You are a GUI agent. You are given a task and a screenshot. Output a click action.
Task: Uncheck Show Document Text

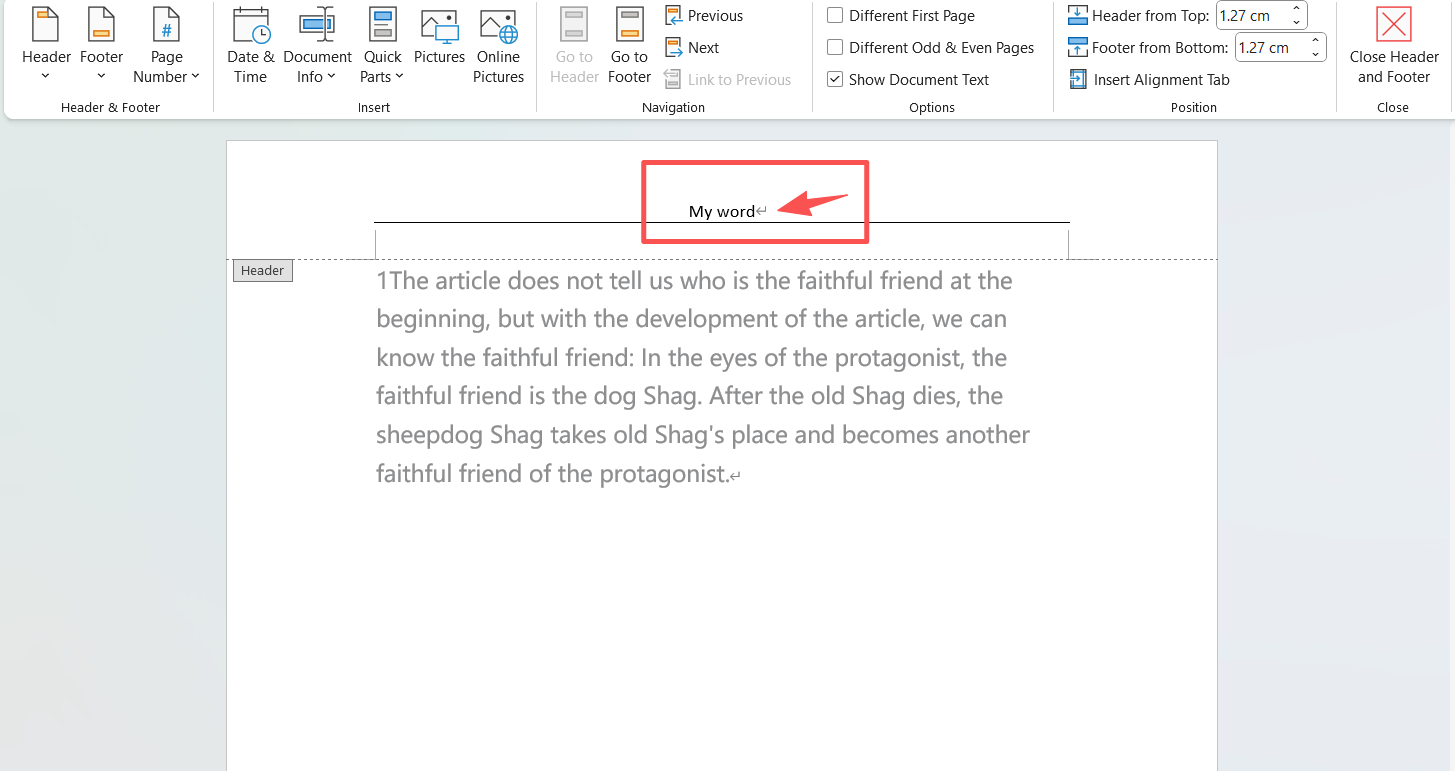(x=835, y=80)
